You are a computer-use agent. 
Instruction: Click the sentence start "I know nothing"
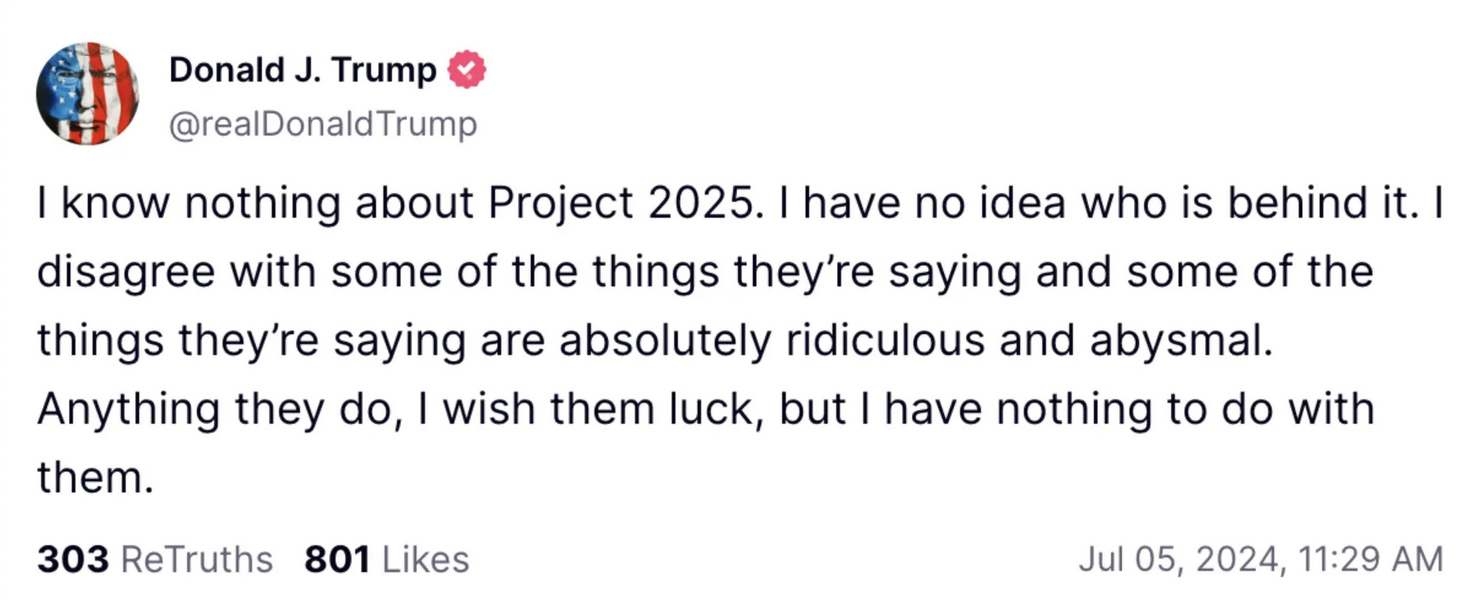pos(154,204)
